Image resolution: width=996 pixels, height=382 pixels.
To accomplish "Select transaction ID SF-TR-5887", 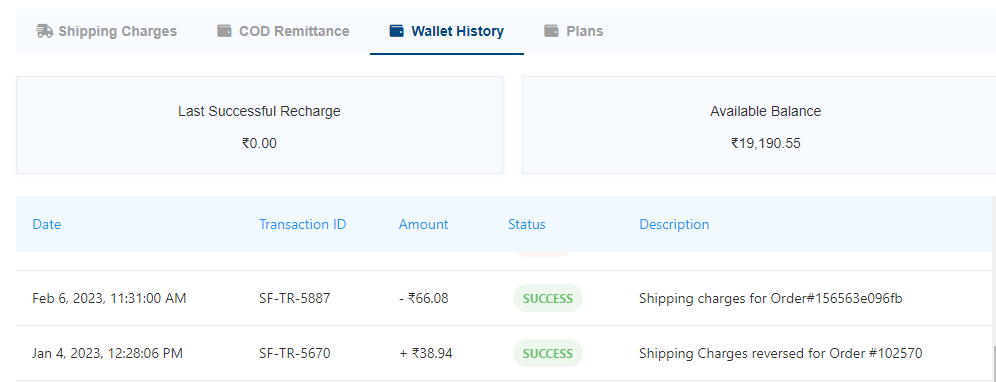I will coord(295,298).
